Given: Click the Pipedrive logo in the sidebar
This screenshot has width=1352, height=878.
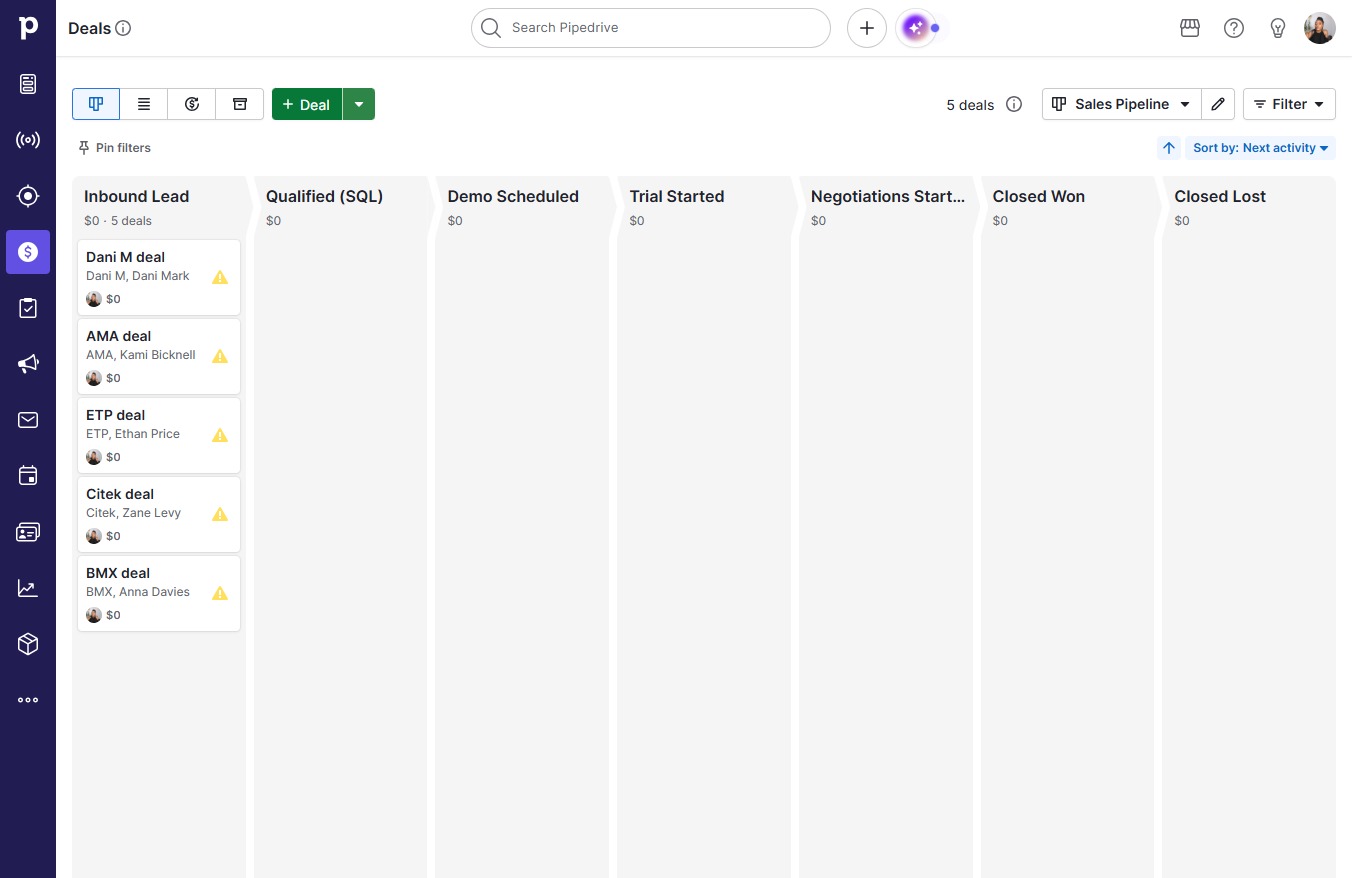Looking at the screenshot, I should tap(28, 27).
